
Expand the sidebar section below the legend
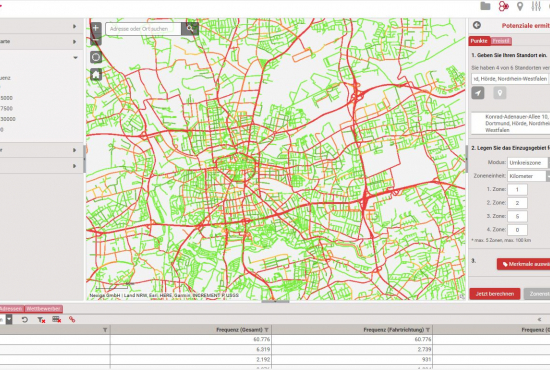click(74, 150)
